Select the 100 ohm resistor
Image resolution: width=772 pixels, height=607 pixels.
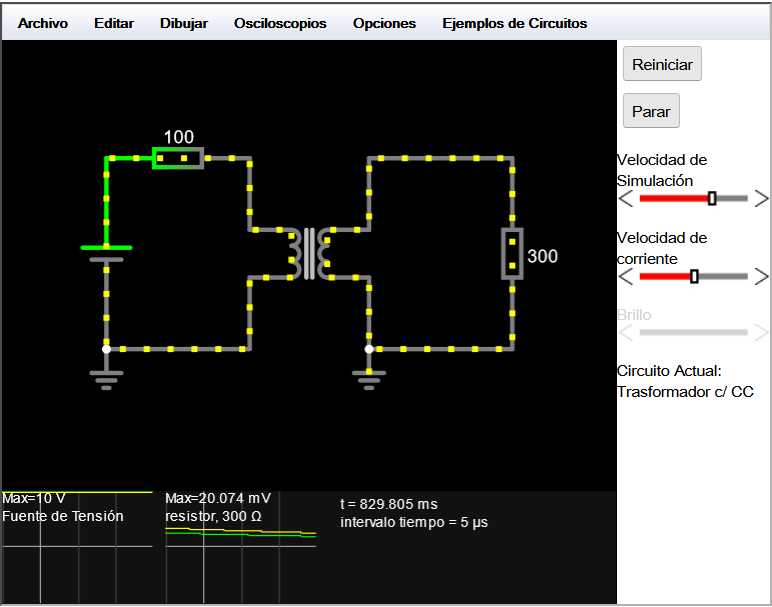coord(178,158)
